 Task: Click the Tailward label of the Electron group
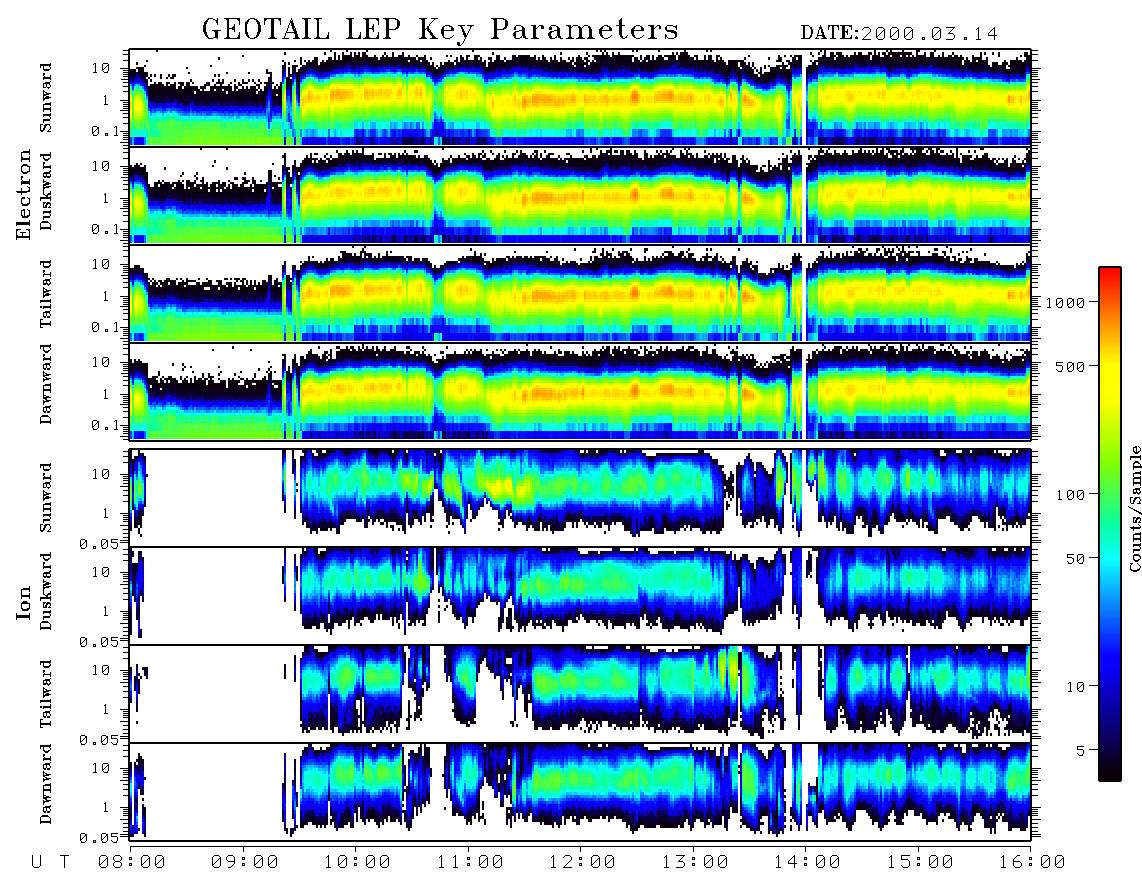pos(46,294)
